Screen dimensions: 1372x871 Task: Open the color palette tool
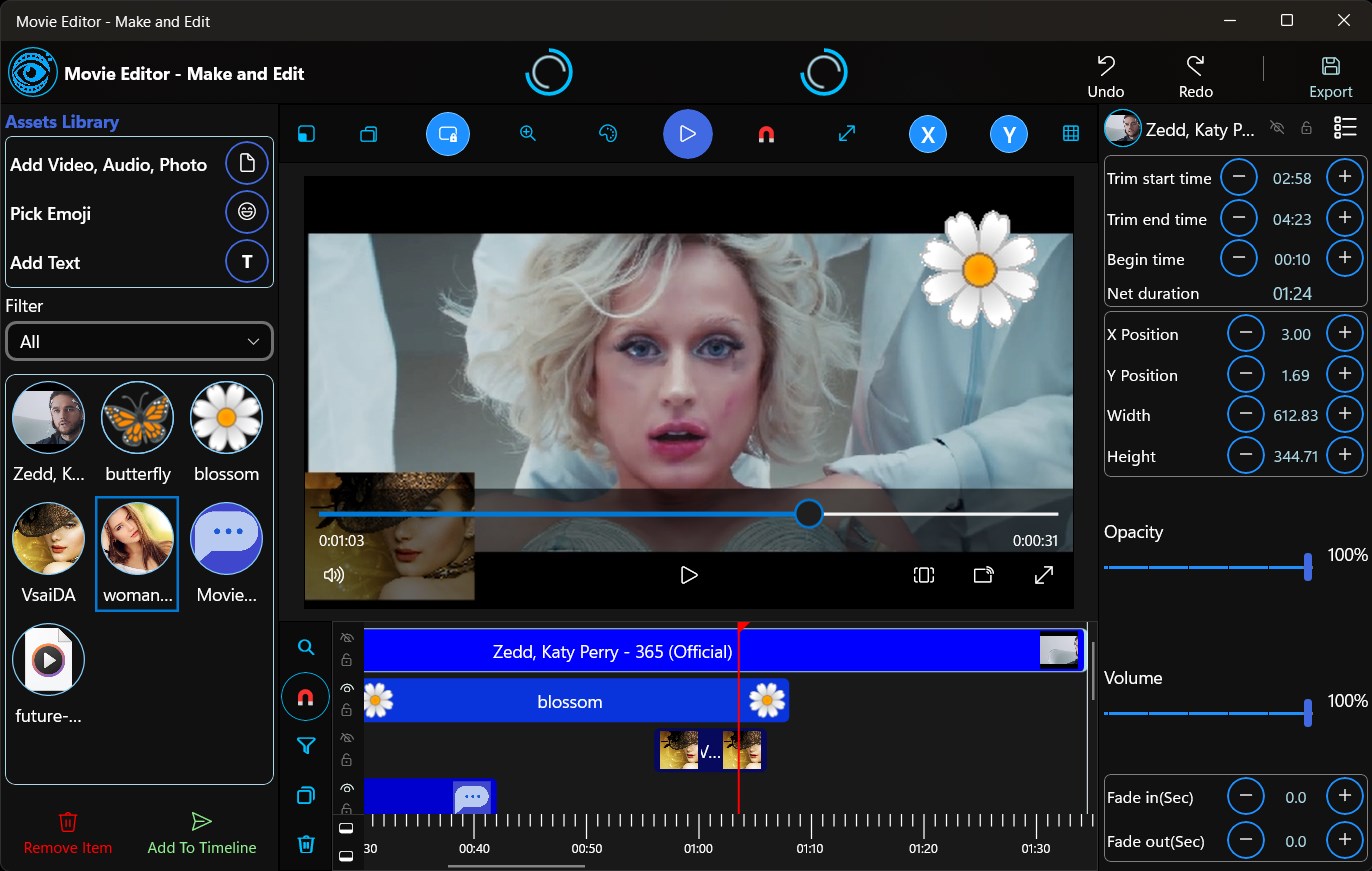pyautogui.click(x=607, y=133)
